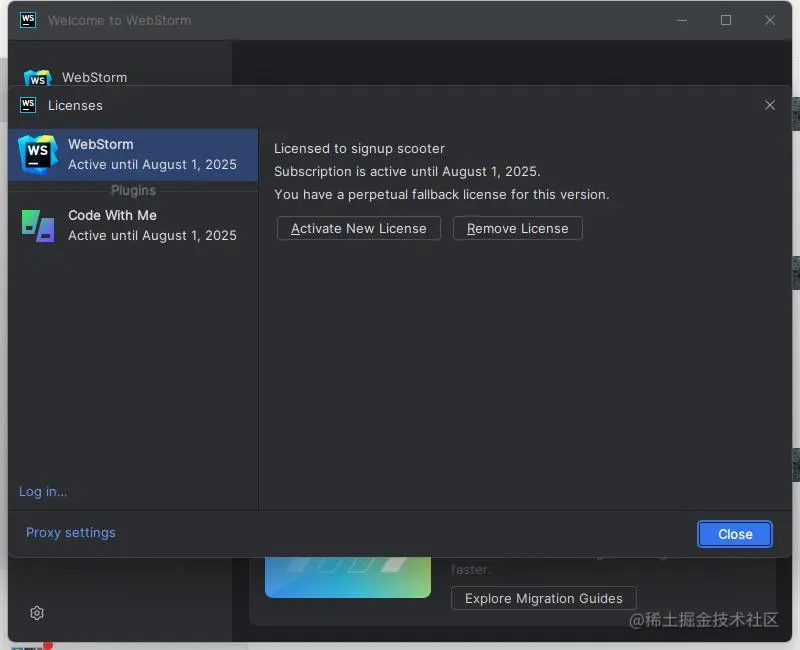Minimize the Welcome to WebStorm window
This screenshot has height=650, width=800.
tap(682, 20)
